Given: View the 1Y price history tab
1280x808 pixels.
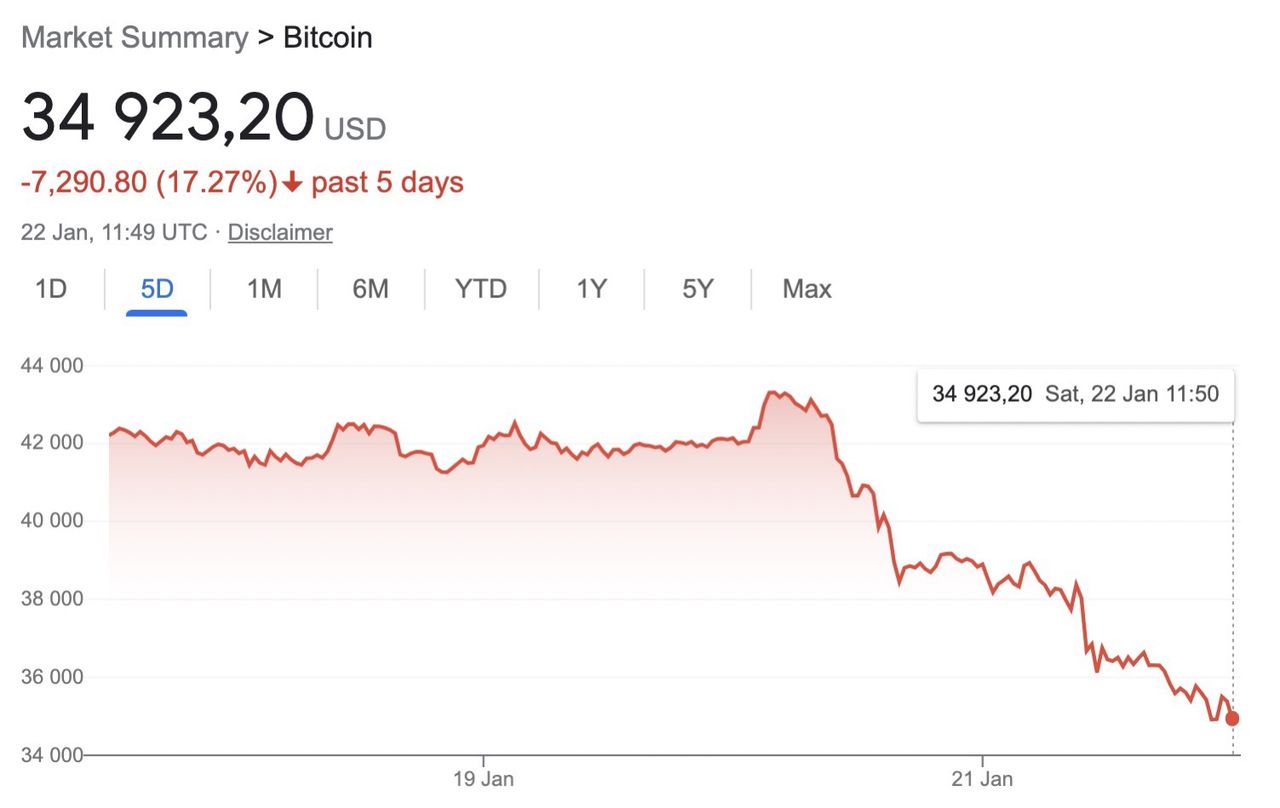Looking at the screenshot, I should coord(591,289).
